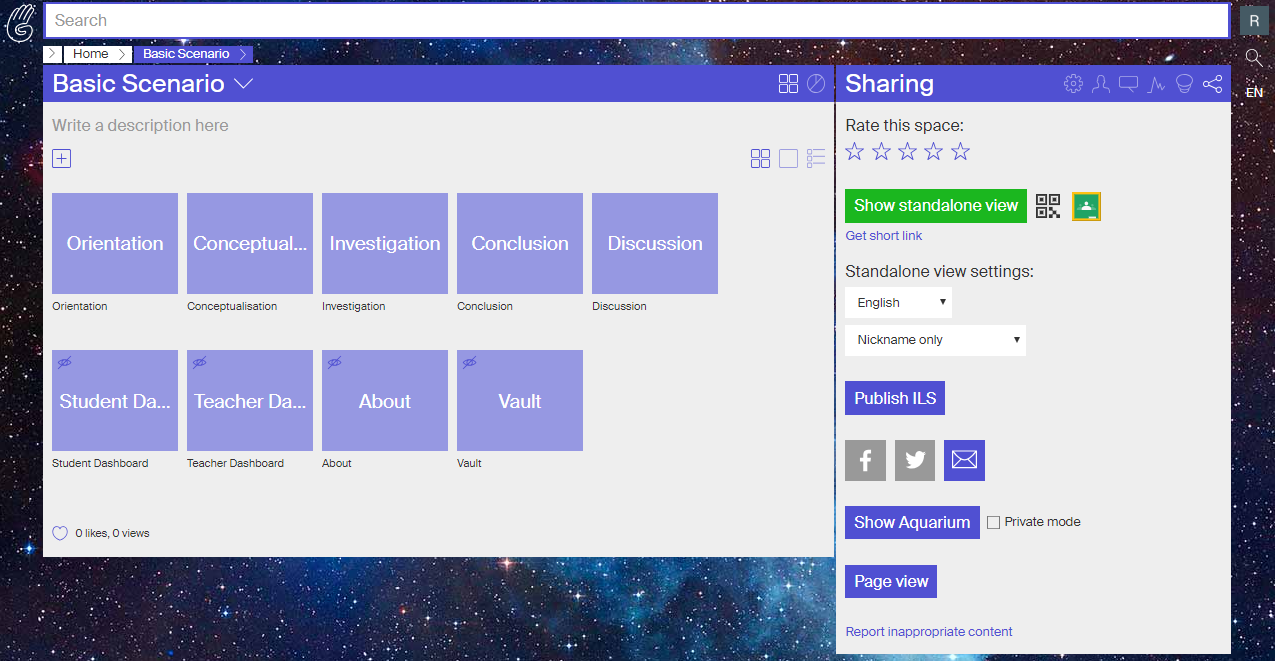Expand the Basic Scenario title chevron

coord(243,84)
